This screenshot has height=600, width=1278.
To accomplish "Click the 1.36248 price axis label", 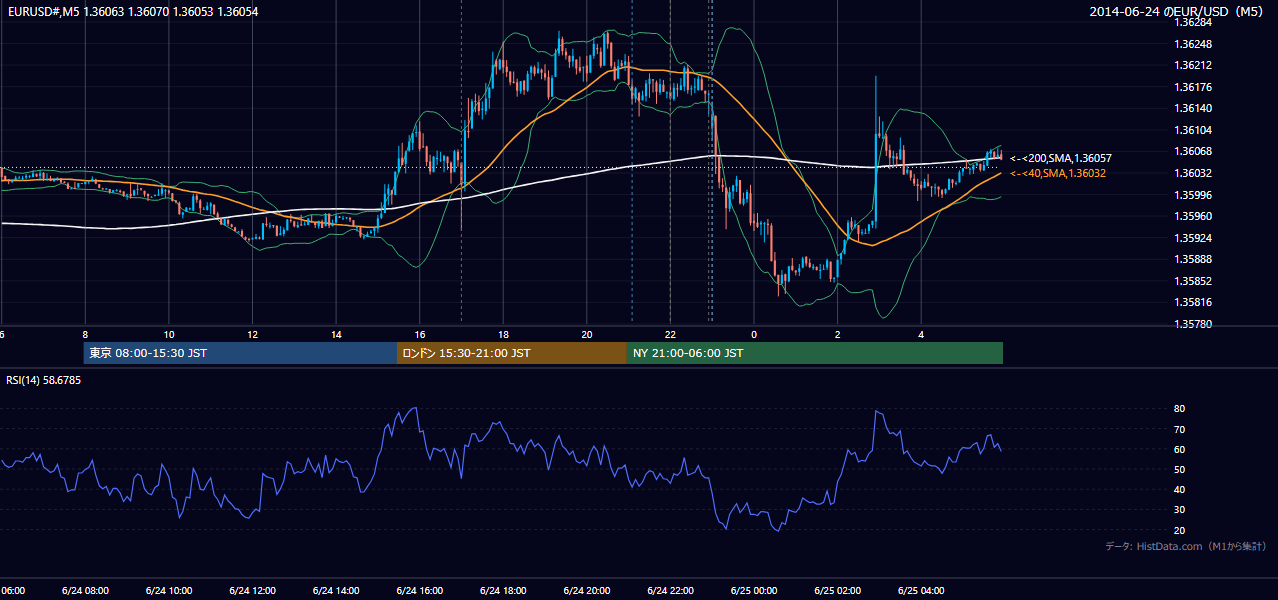I will tap(1193, 44).
